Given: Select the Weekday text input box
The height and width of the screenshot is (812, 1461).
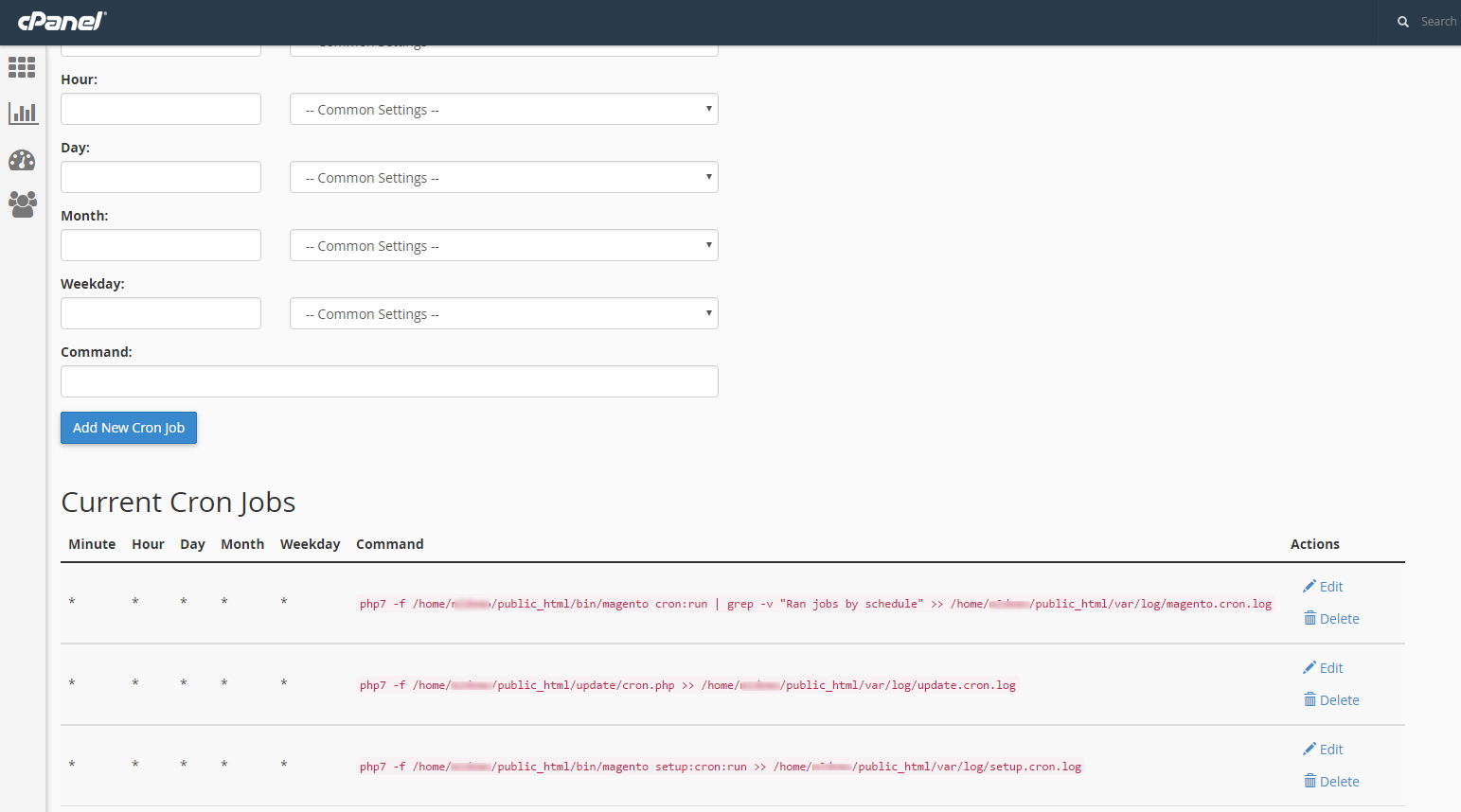Looking at the screenshot, I should pyautogui.click(x=160, y=313).
